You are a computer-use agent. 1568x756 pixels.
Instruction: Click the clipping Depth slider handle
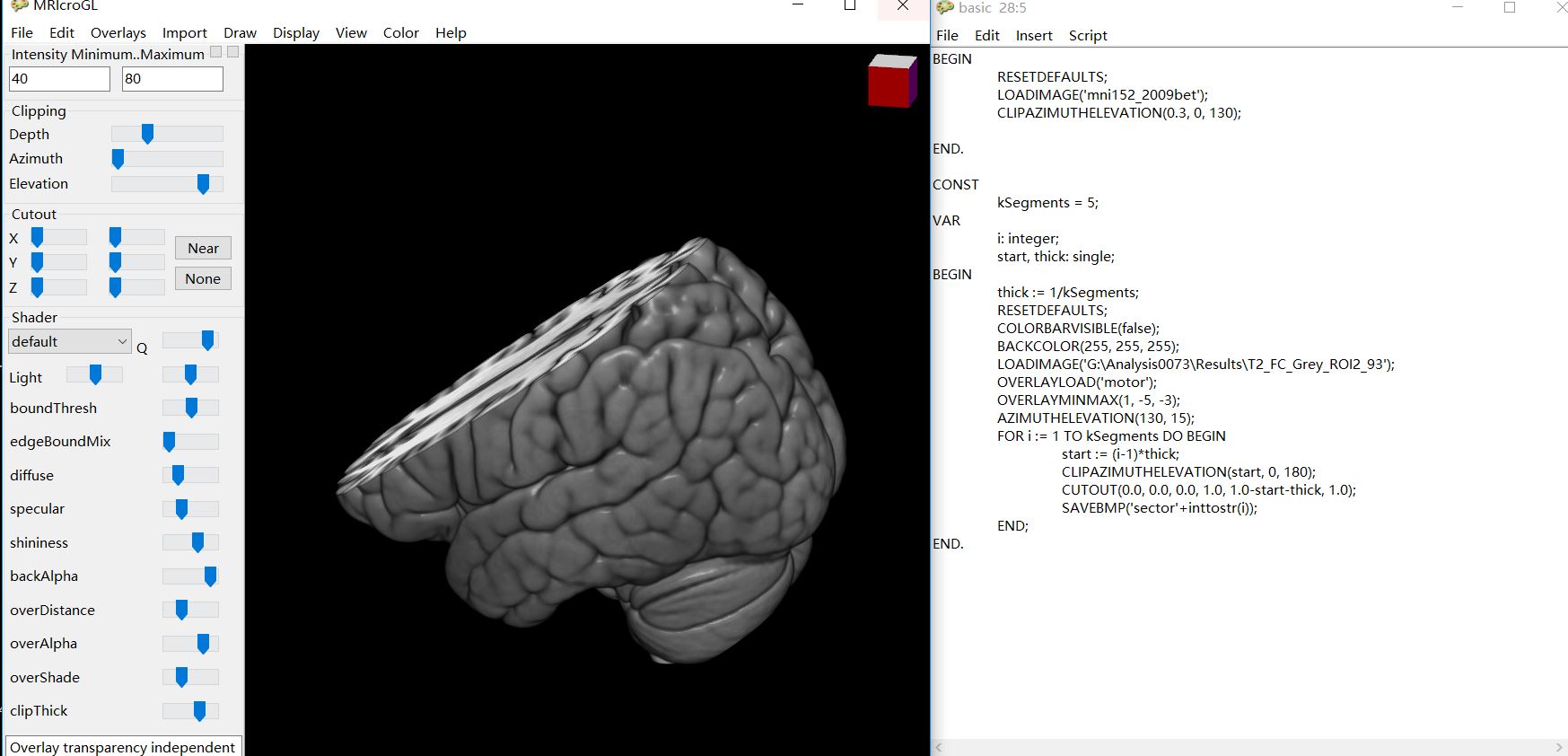tap(147, 134)
